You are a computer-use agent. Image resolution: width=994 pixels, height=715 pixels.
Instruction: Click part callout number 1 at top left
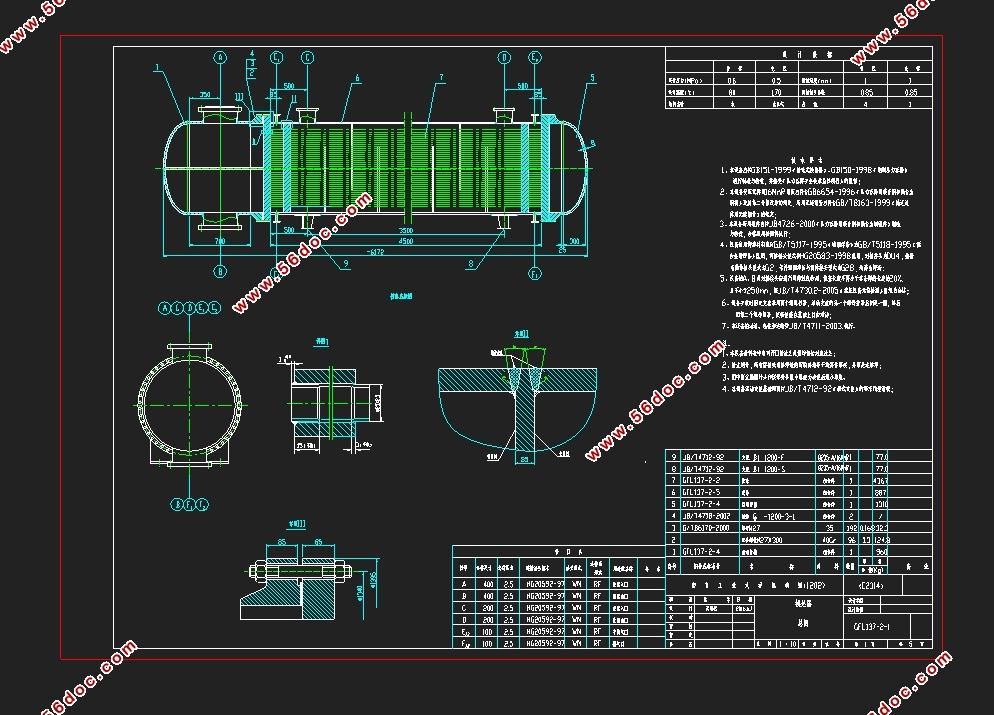[x=157, y=67]
